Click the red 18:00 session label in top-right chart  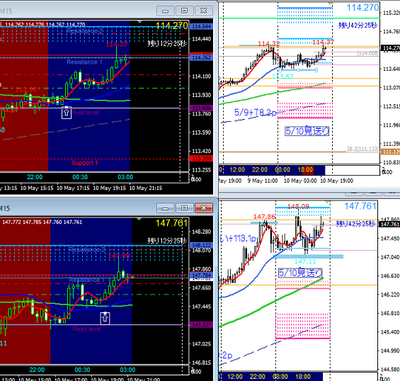tap(305, 170)
